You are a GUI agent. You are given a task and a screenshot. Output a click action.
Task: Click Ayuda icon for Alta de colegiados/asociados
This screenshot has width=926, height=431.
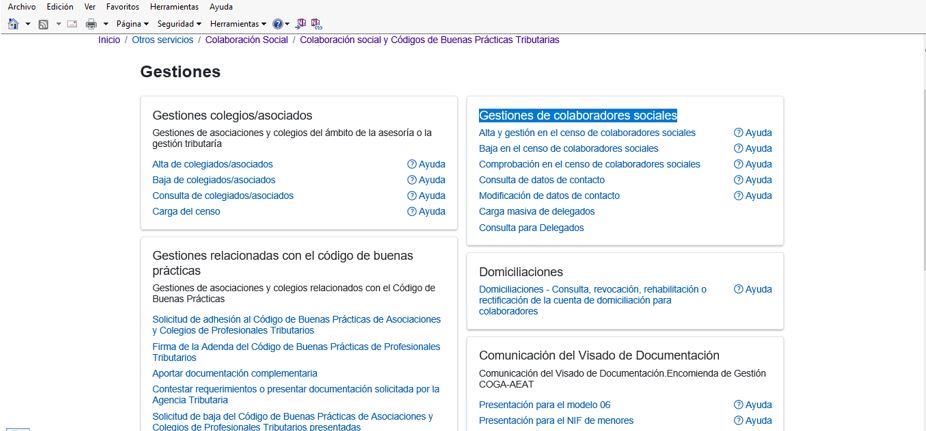point(411,164)
